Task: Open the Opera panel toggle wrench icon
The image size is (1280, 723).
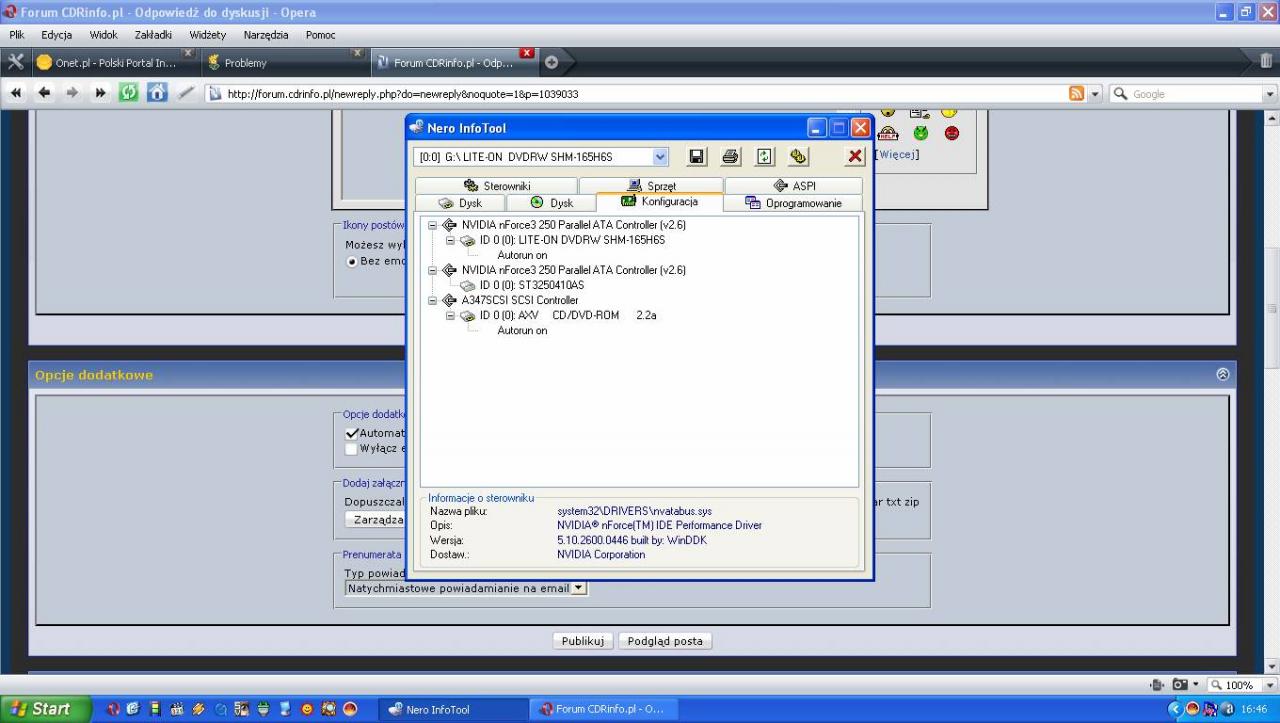Action: tap(15, 62)
